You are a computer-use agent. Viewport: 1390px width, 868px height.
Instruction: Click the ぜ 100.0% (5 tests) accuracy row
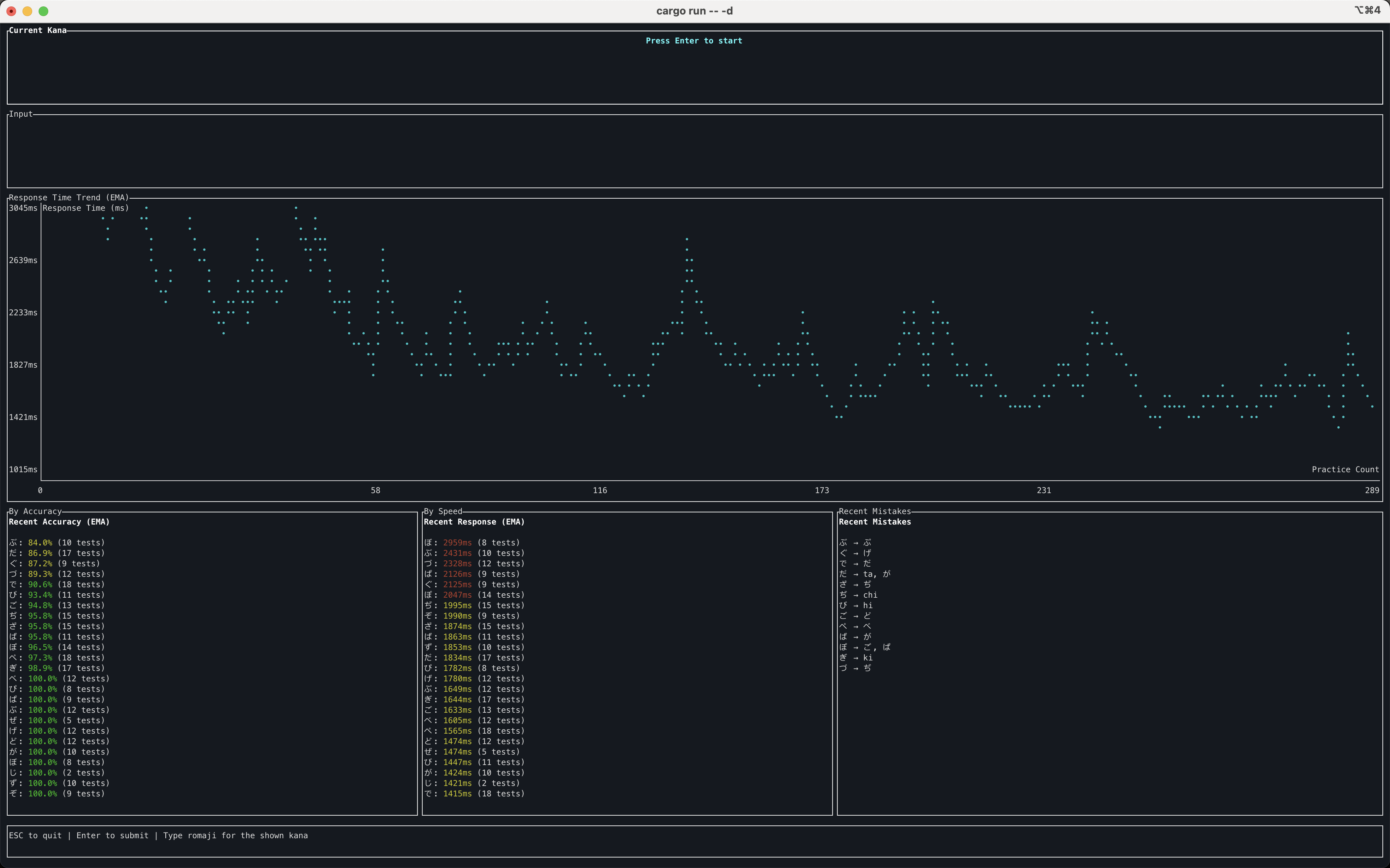(x=57, y=720)
